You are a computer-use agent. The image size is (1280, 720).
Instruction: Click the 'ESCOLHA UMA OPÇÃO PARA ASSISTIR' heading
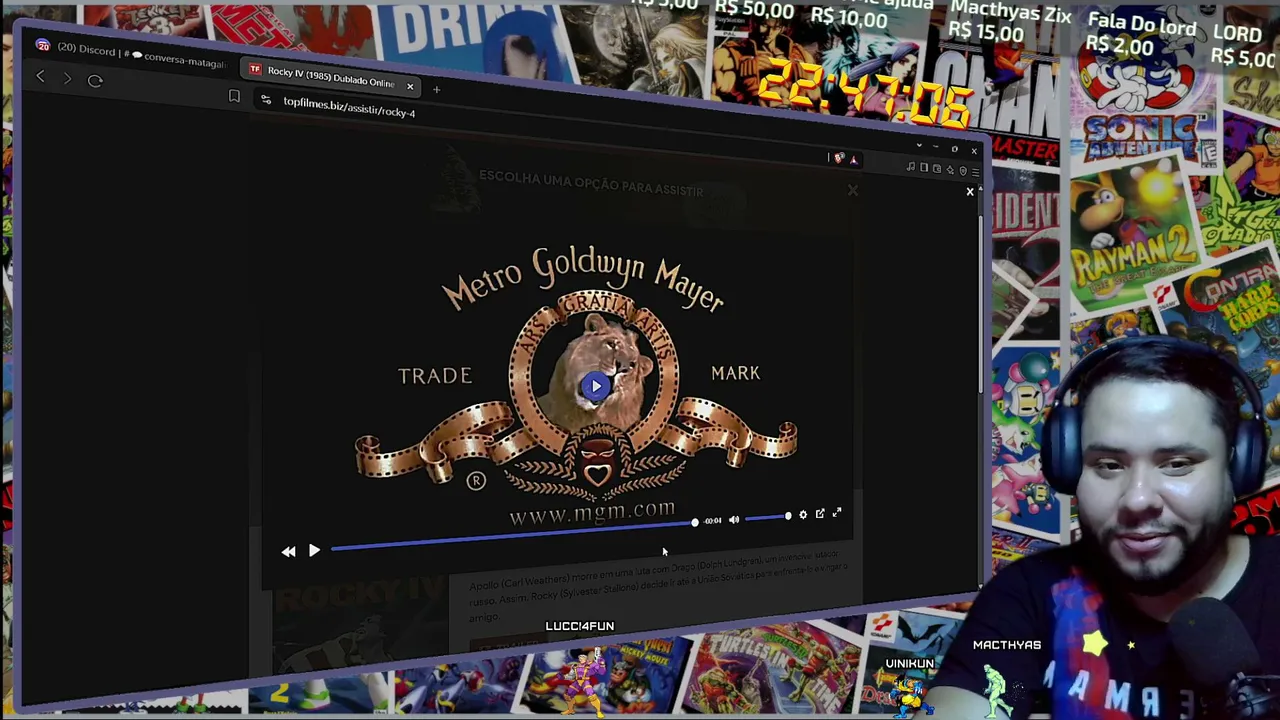[x=591, y=183]
